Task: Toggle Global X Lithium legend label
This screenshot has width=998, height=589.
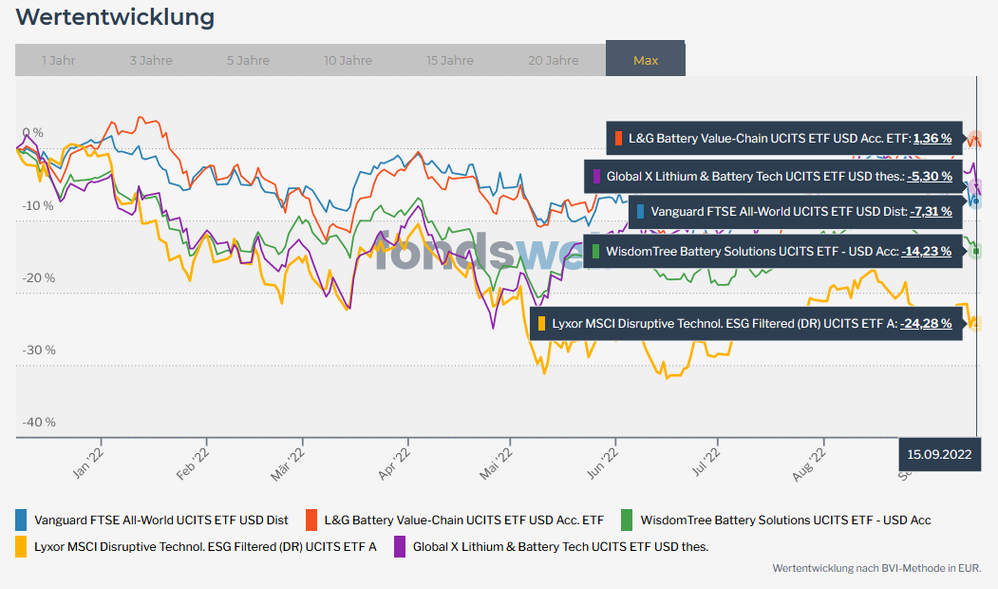Action: [560, 546]
